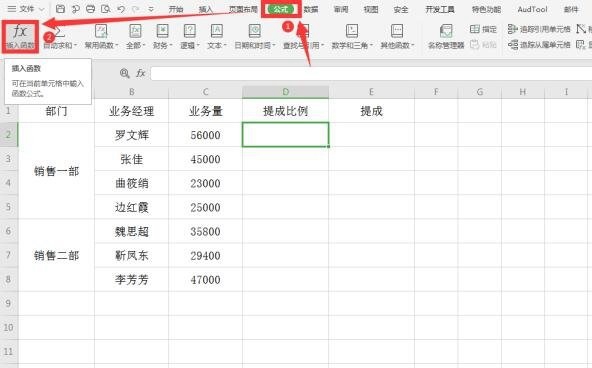Click the Insert Function fx button
592x368 pixels.
coord(20,37)
